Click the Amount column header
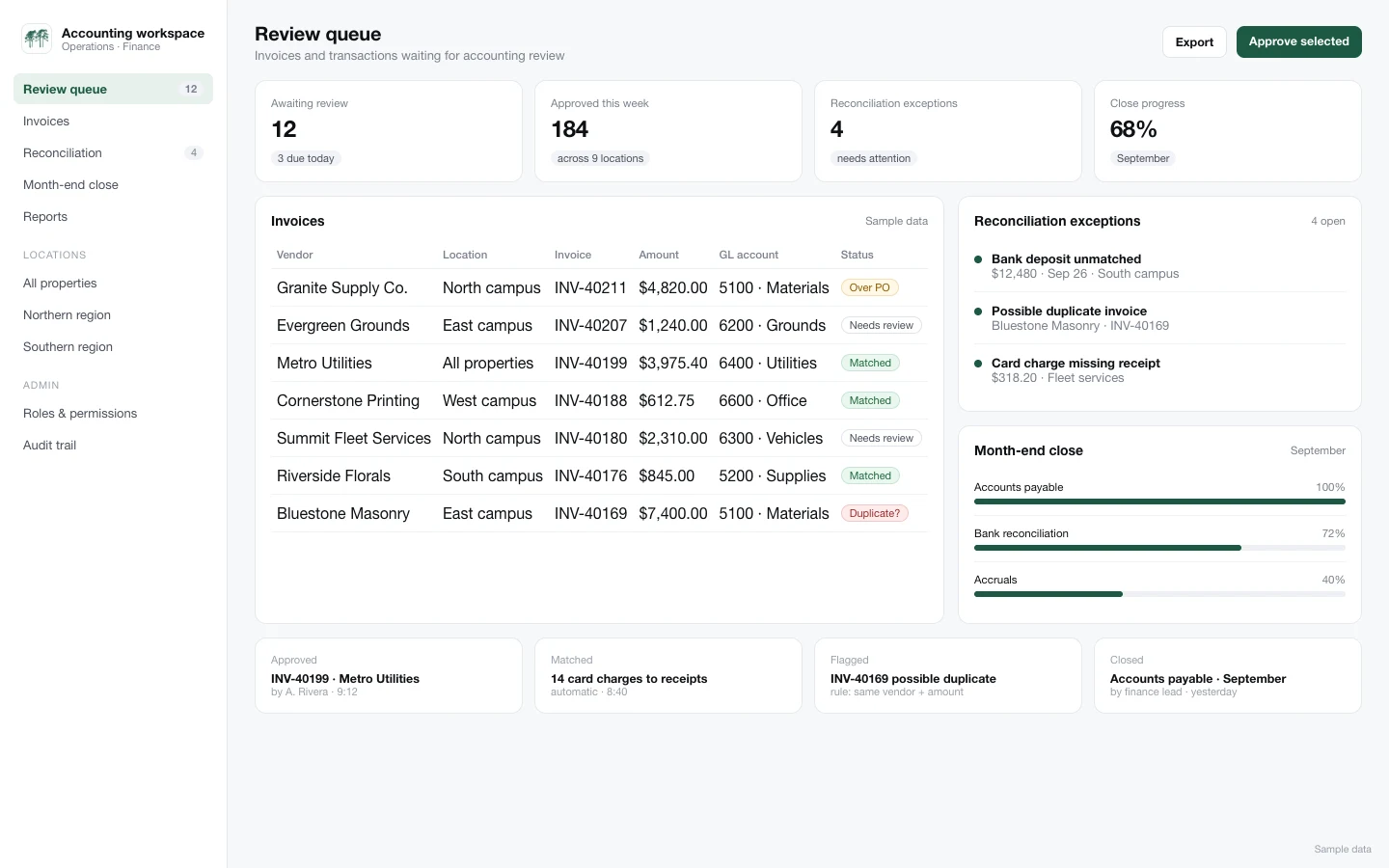Screen dimensions: 1389x868 [x=659, y=255]
